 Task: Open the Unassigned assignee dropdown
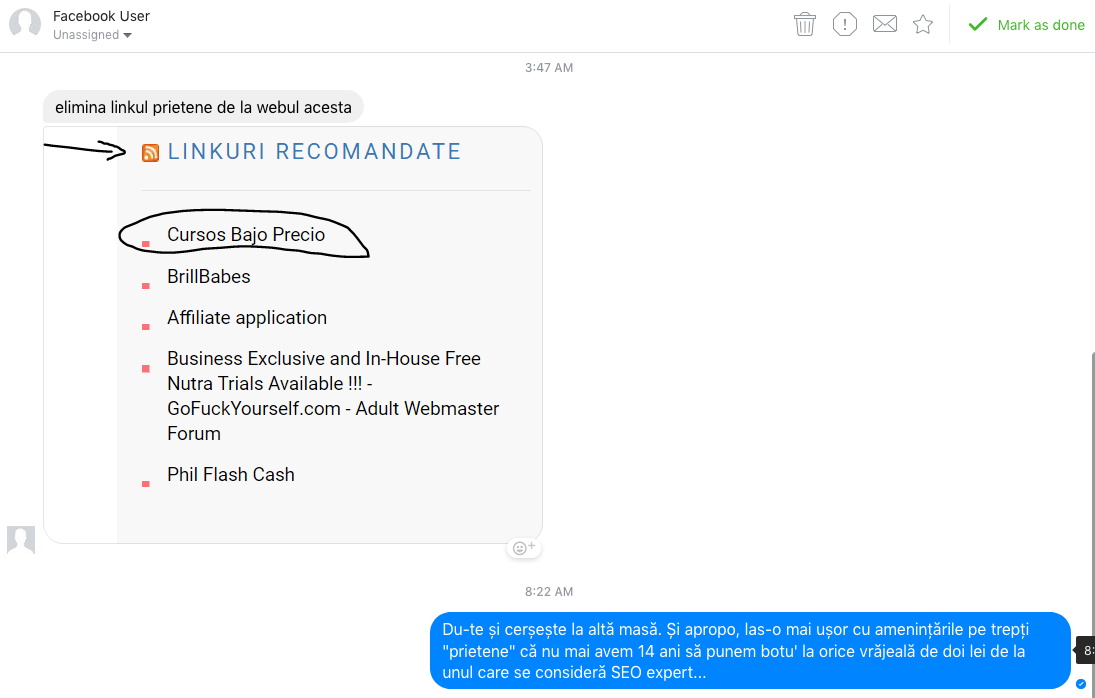tap(93, 35)
